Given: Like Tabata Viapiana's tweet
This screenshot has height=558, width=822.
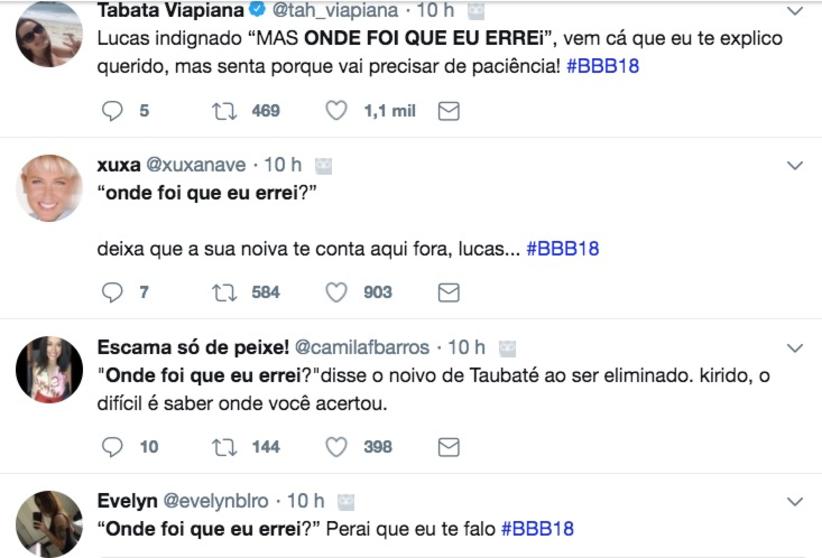Looking at the screenshot, I should [336, 111].
